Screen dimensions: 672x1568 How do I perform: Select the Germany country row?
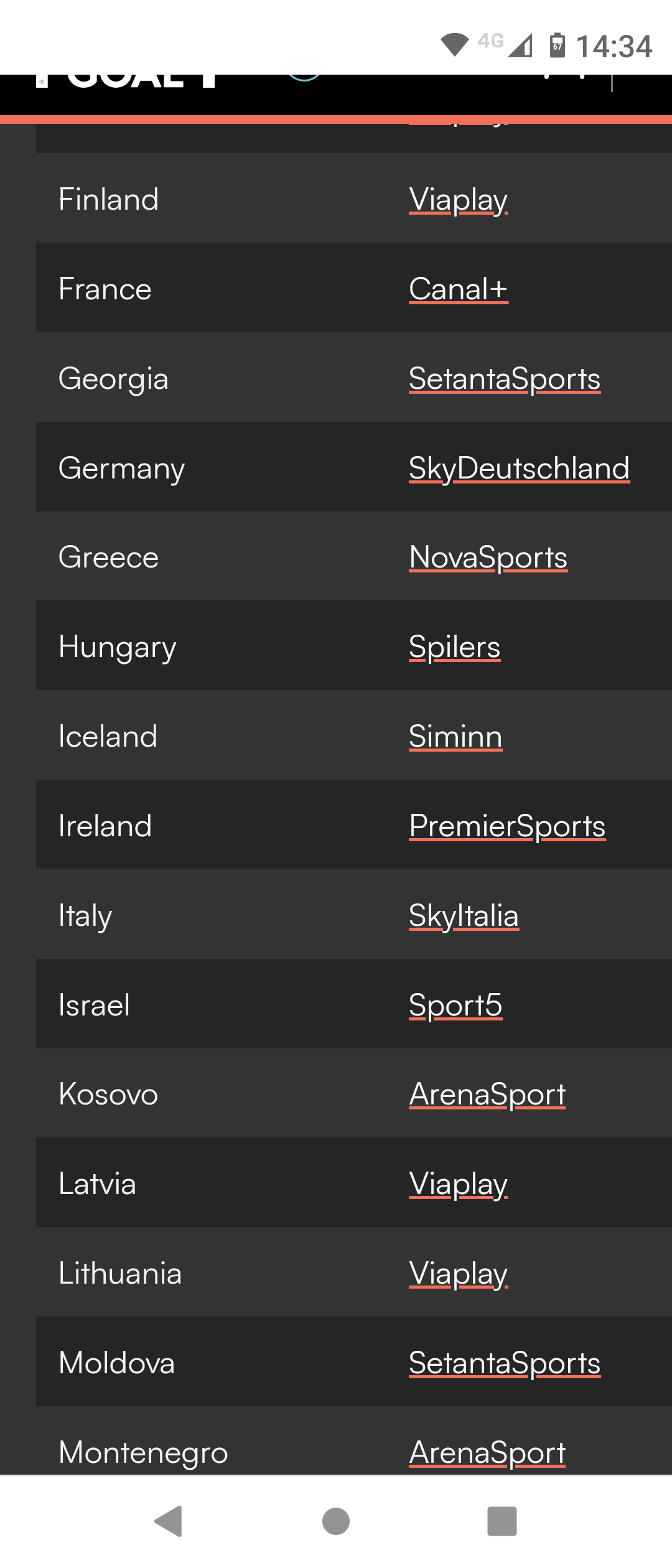click(x=354, y=467)
